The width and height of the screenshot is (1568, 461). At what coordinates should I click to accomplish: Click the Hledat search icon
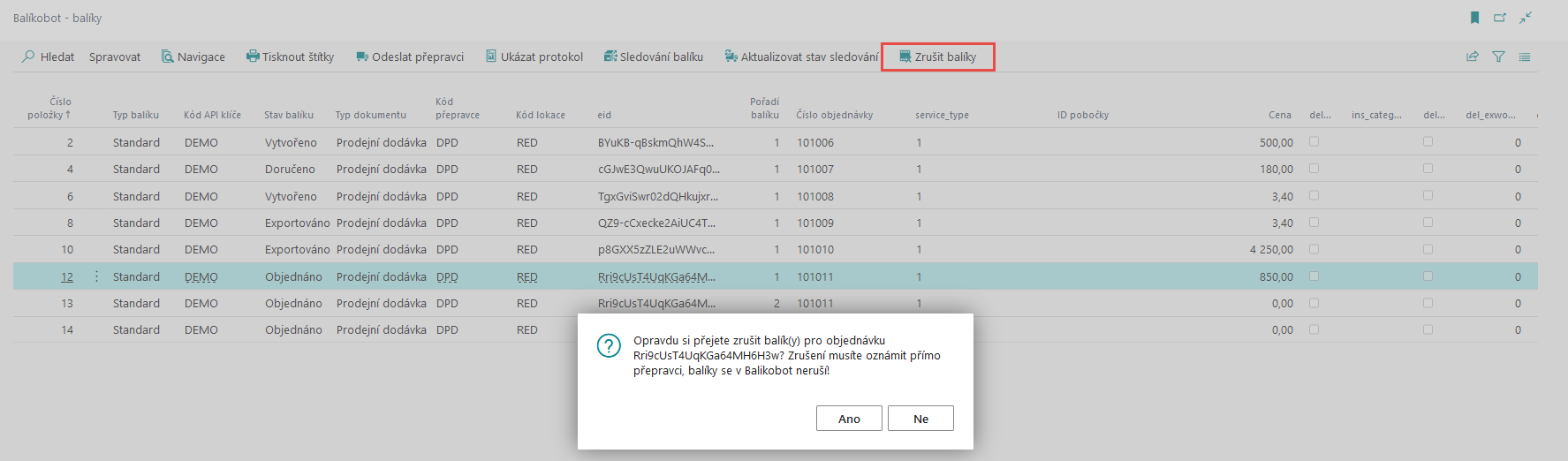coord(29,57)
